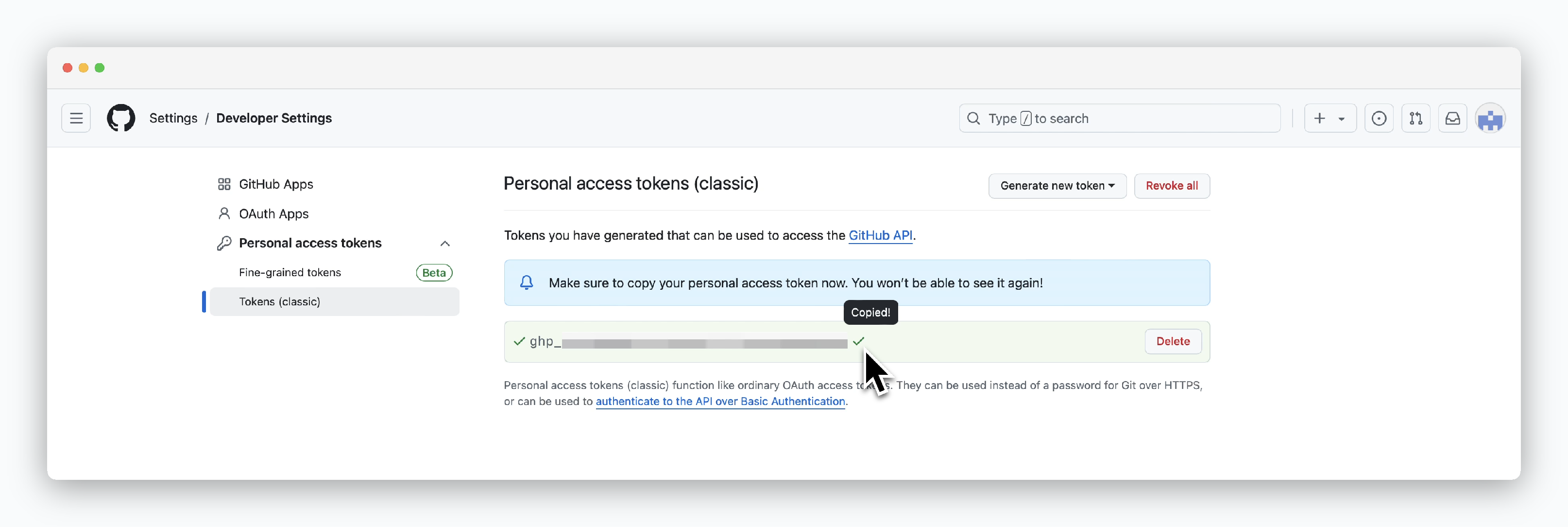Focus the Type to search field

pos(1119,118)
